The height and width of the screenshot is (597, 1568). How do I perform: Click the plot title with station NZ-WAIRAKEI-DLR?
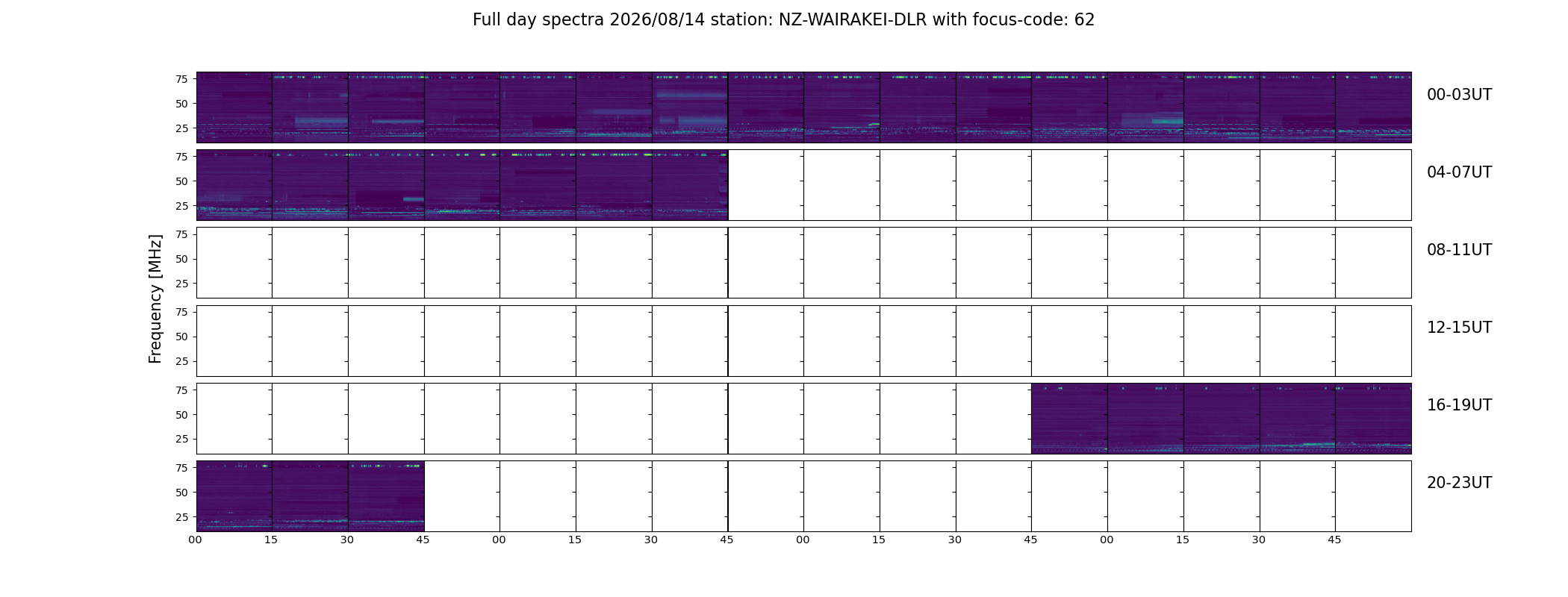(x=783, y=20)
